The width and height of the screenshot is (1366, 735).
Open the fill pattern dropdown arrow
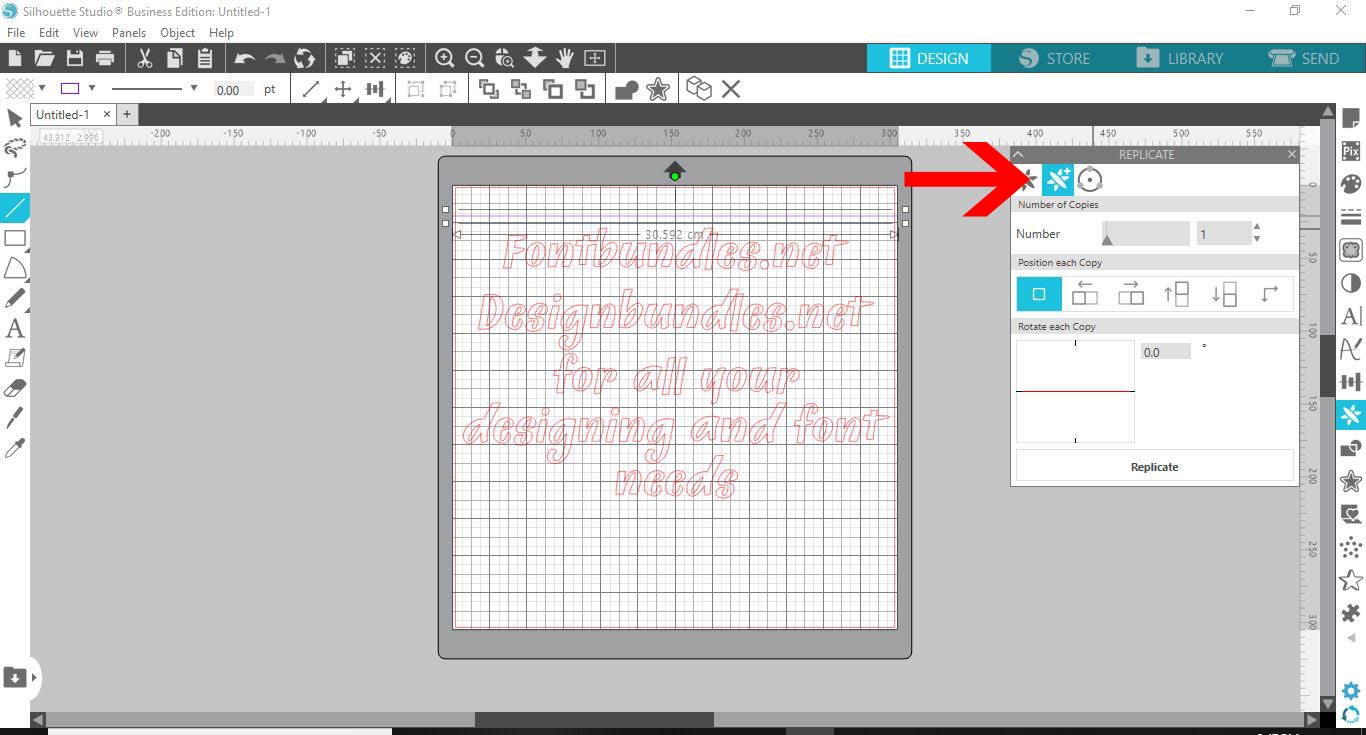pyautogui.click(x=42, y=89)
